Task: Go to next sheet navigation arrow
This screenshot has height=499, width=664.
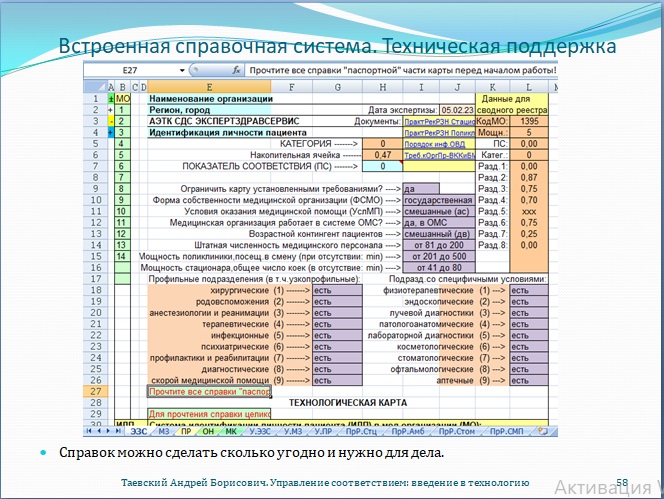Action: 108,431
